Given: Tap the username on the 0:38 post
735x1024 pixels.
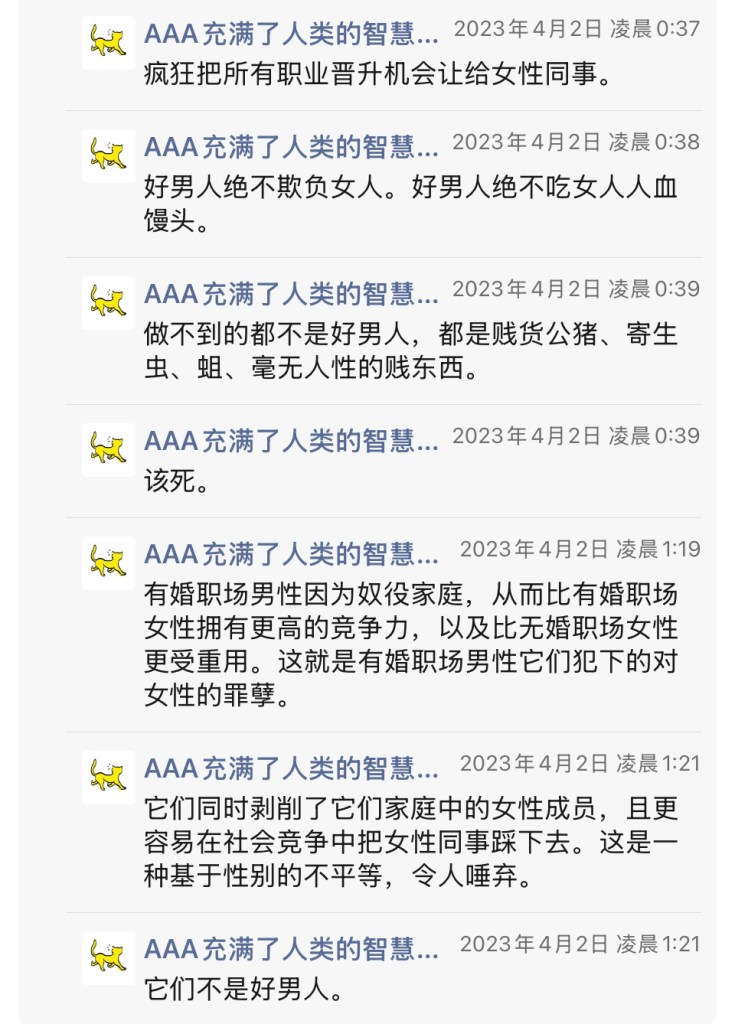Looking at the screenshot, I should point(291,147).
